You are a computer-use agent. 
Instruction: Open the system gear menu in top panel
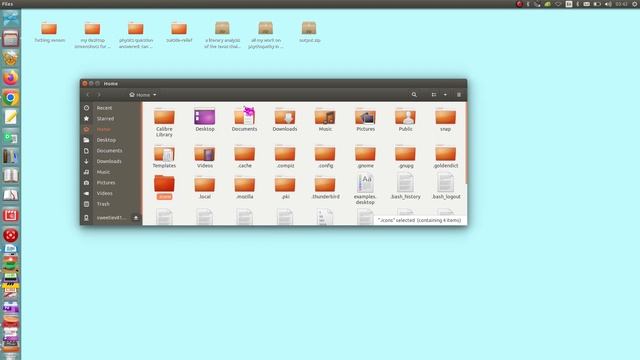coord(635,4)
